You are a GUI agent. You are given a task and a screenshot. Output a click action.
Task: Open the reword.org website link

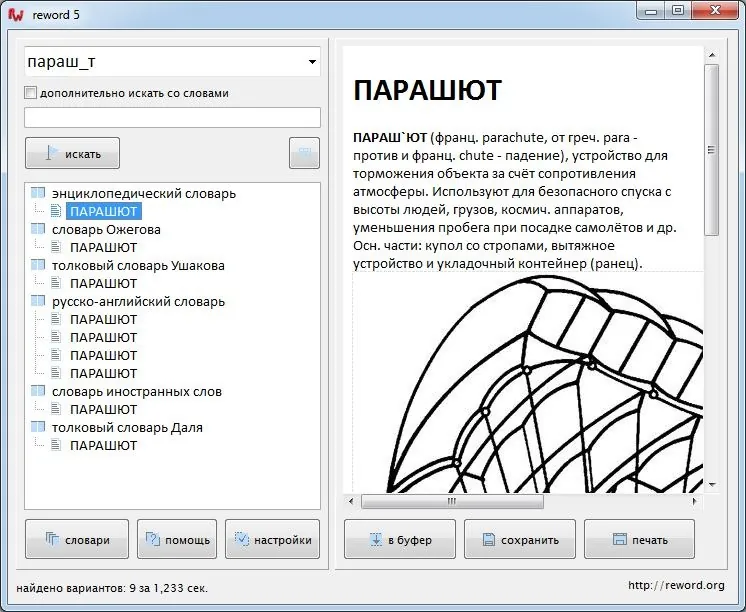click(676, 585)
